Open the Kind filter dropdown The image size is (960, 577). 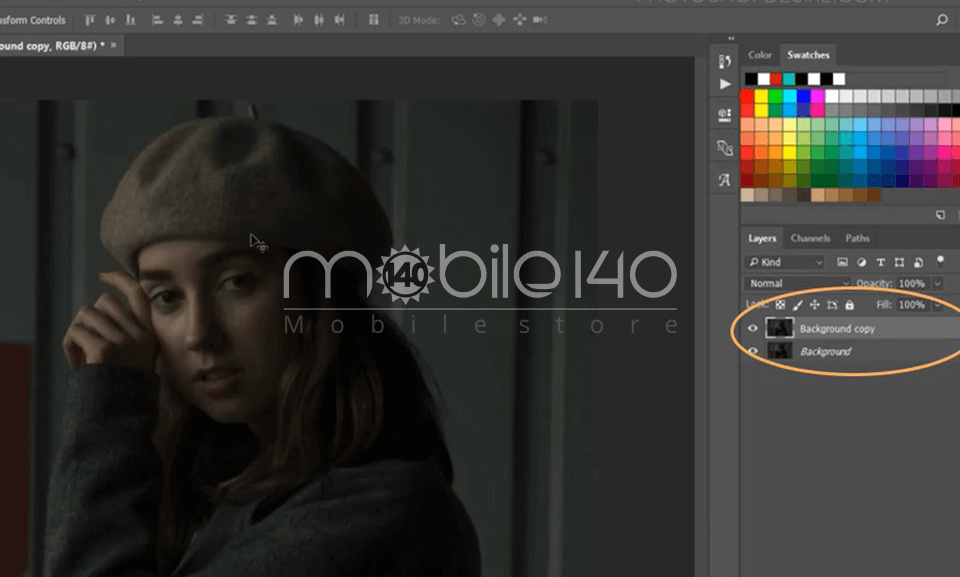coord(786,262)
